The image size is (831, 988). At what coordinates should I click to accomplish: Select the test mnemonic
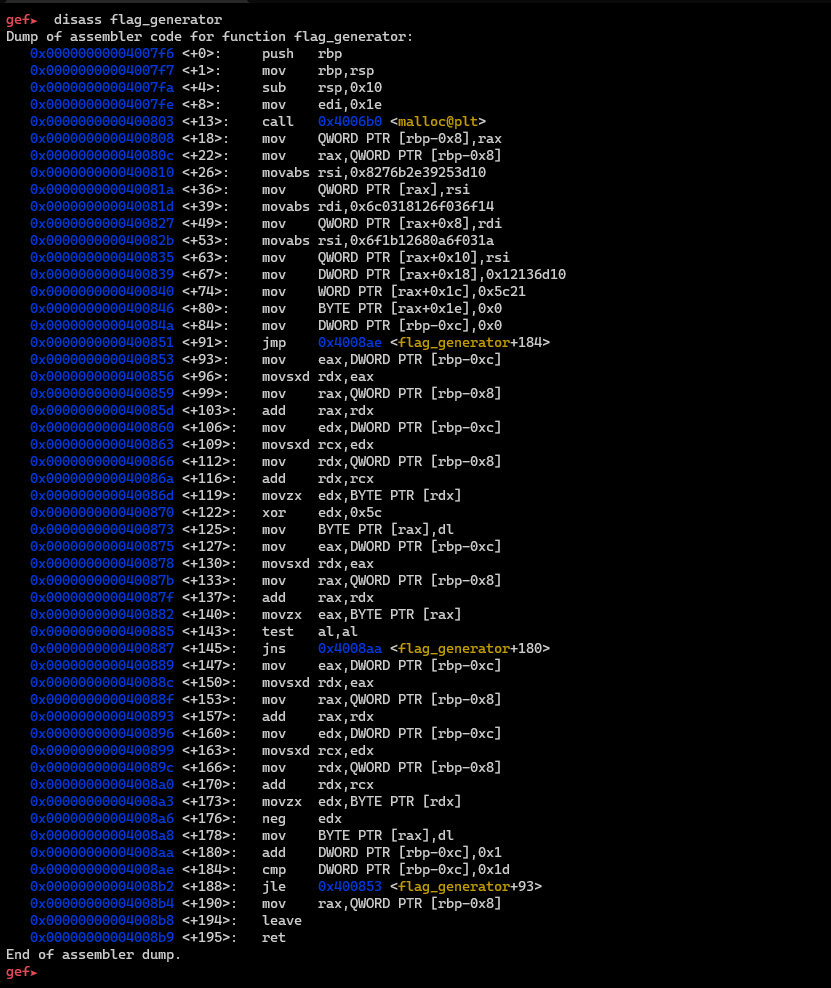(278, 632)
